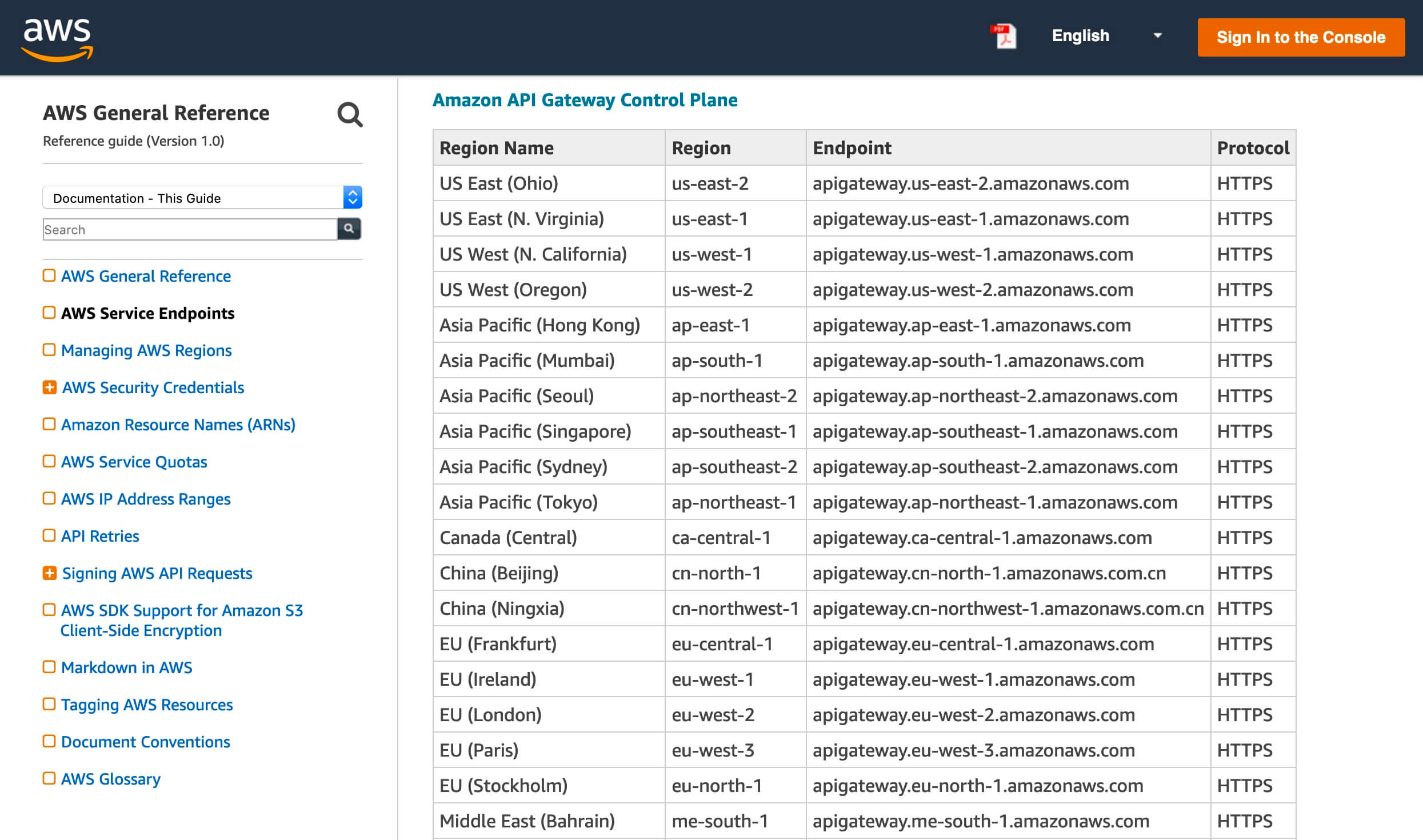Click the square bullet icon beside AWS Service Endpoints

[x=49, y=313]
